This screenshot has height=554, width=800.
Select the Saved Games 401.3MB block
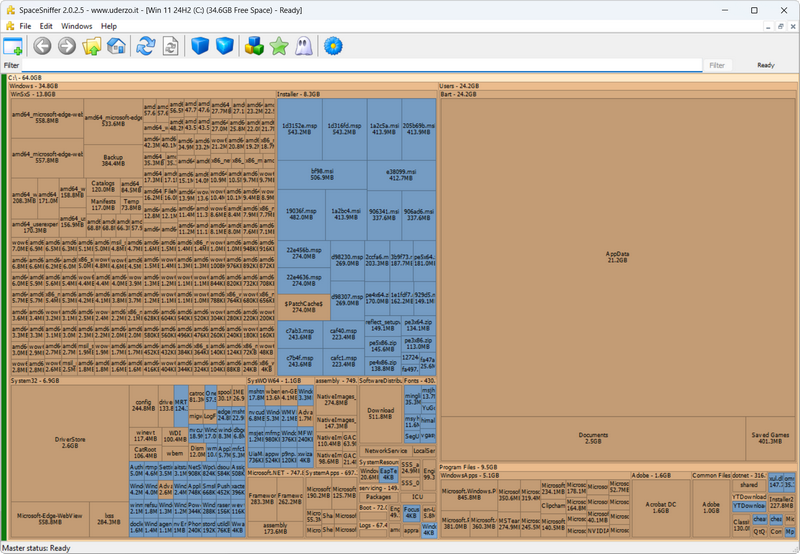pyautogui.click(x=770, y=438)
